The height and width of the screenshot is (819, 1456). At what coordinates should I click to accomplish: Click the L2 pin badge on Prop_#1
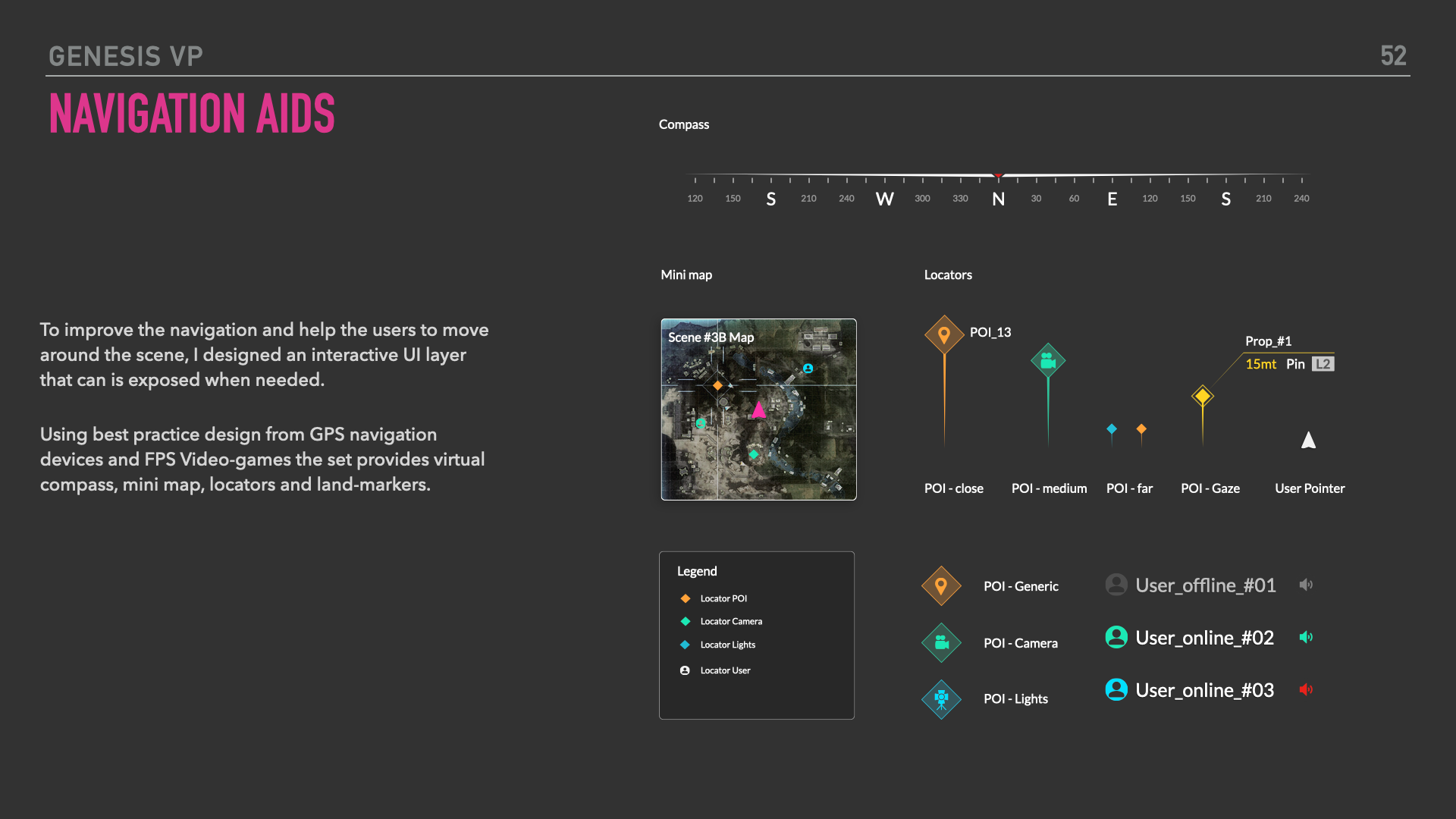[x=1323, y=364]
